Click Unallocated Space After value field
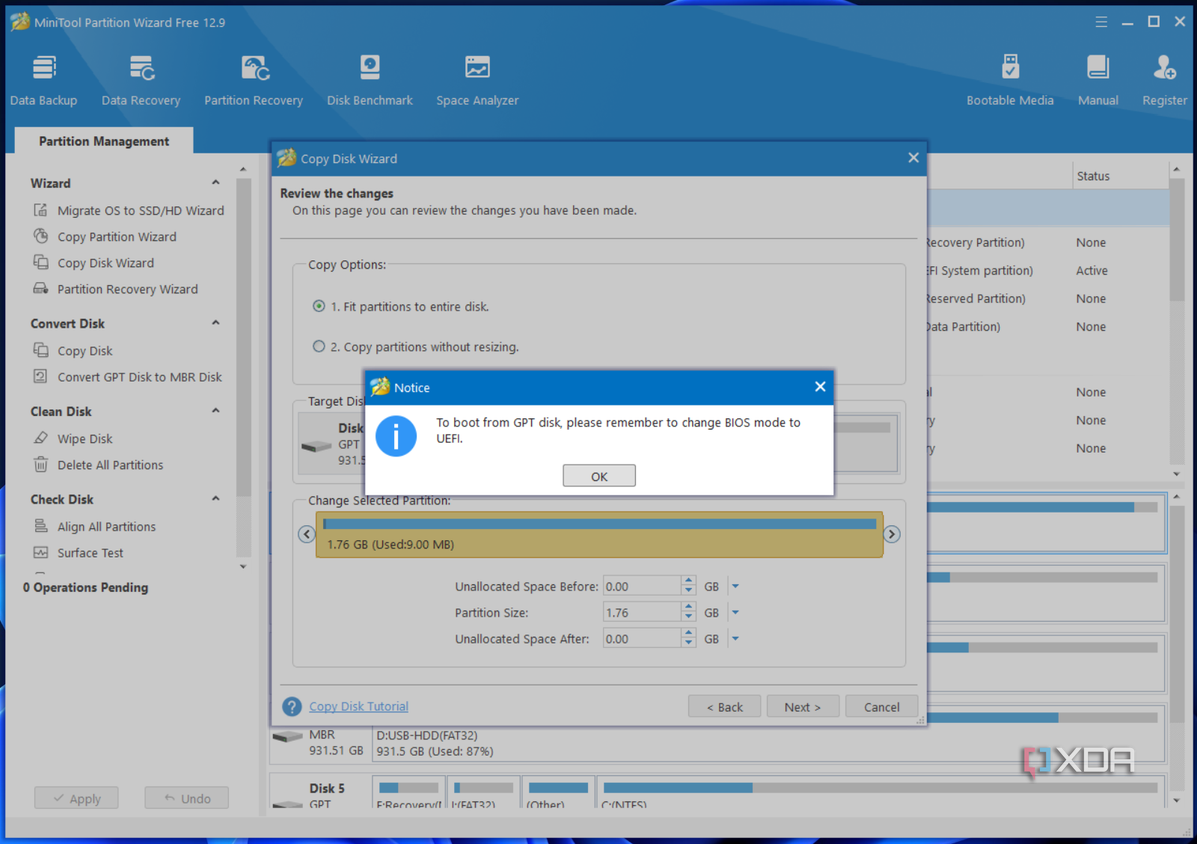Screen dimensions: 1197x844 coord(642,639)
